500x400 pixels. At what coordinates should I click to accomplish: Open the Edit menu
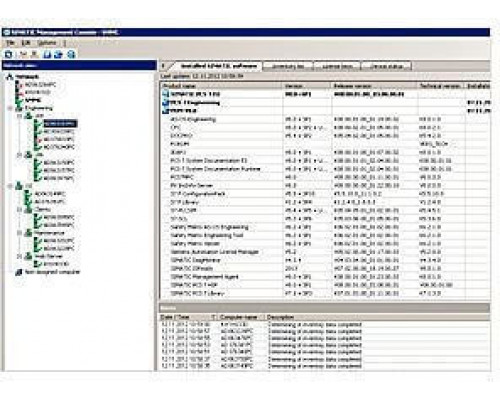26,43
